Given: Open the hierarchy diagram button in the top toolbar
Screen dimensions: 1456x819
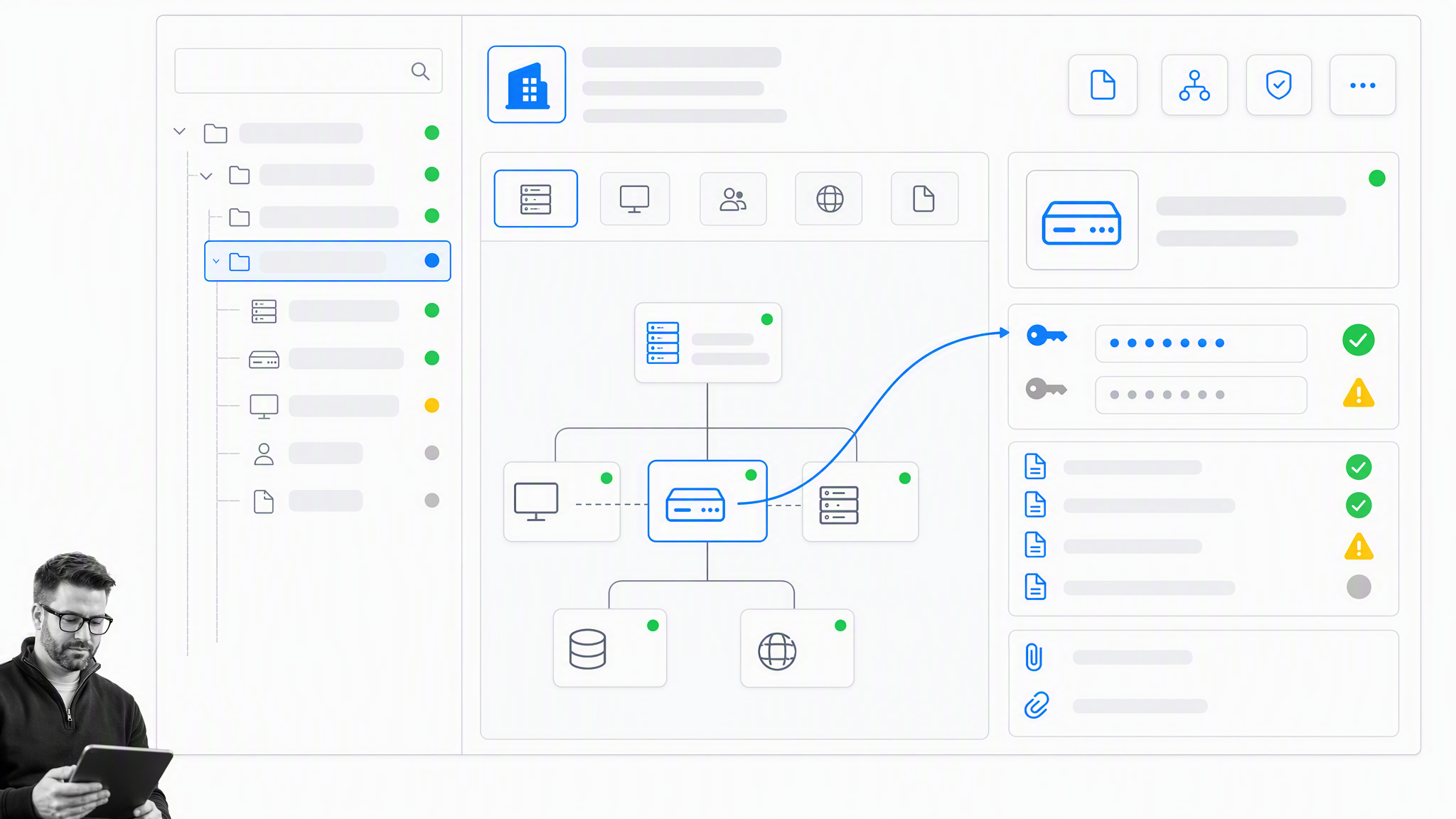Looking at the screenshot, I should [x=1194, y=85].
